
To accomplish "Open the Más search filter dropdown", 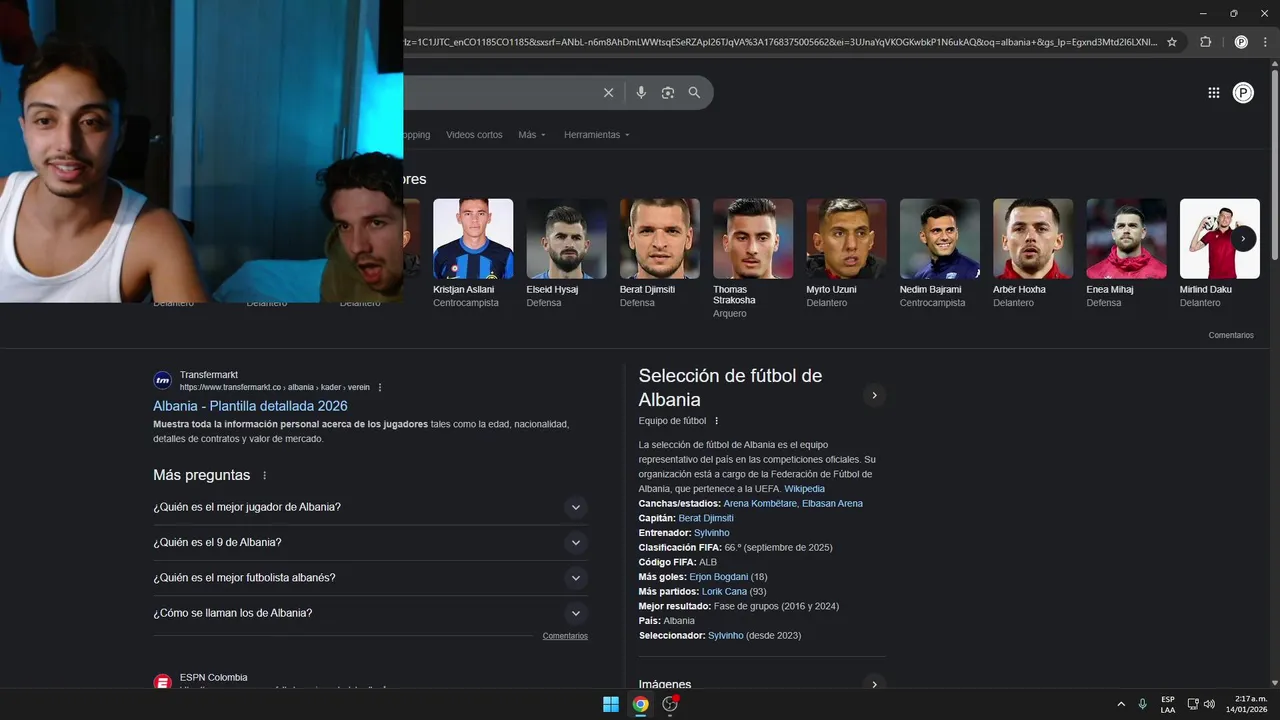I will (532, 135).
